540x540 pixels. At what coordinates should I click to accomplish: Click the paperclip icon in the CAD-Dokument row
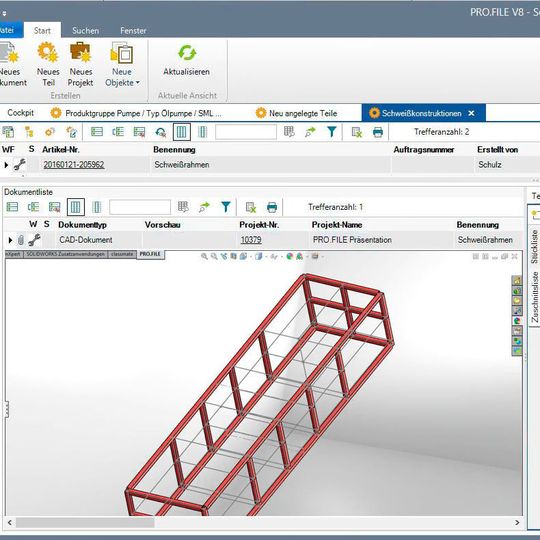click(21, 240)
